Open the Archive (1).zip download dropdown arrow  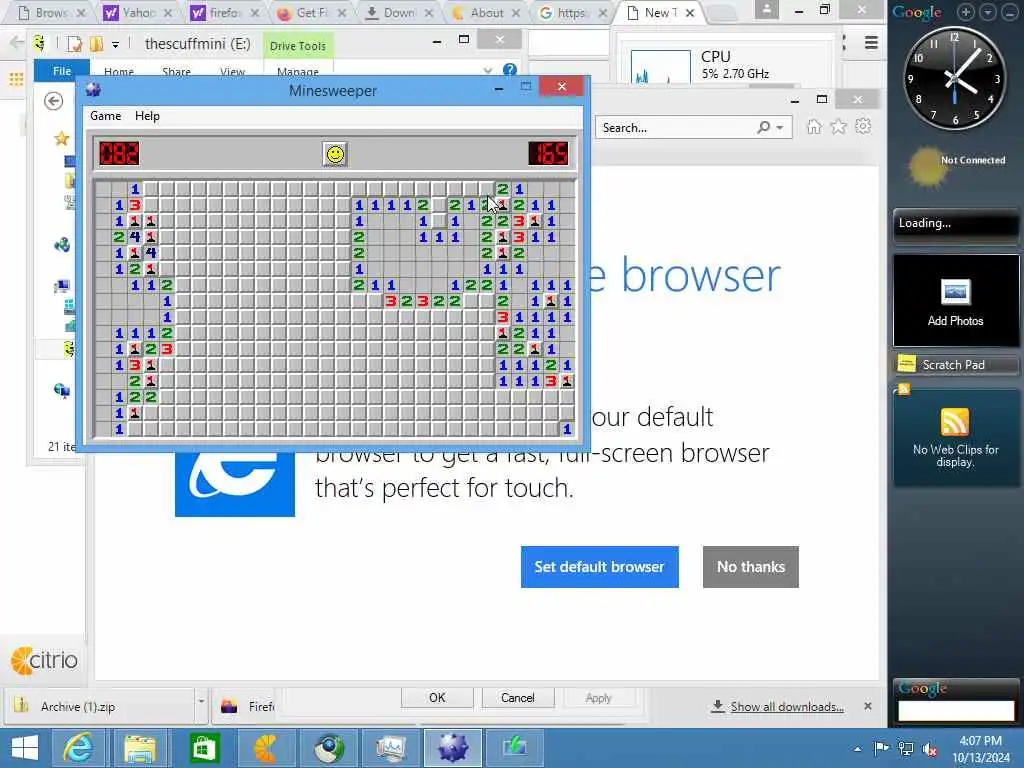(x=201, y=701)
